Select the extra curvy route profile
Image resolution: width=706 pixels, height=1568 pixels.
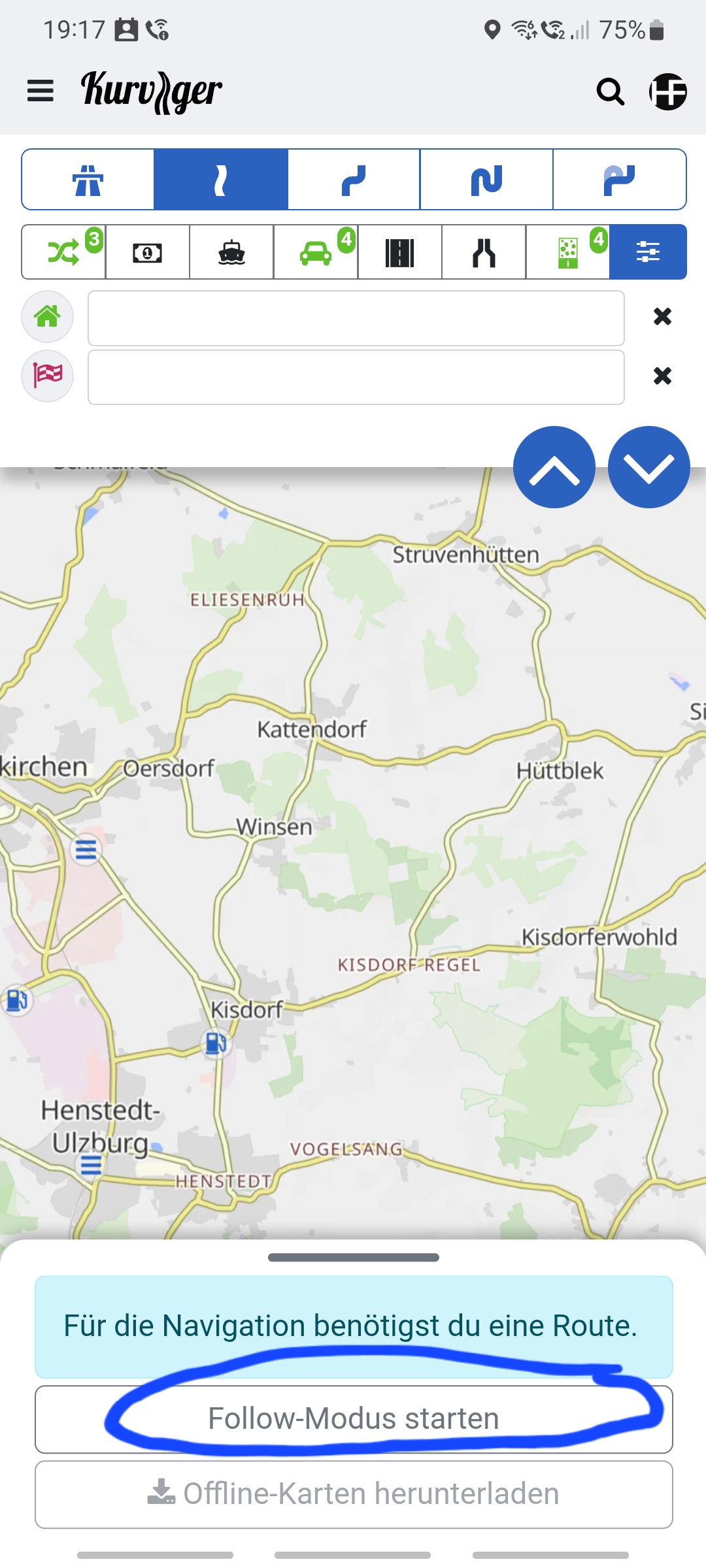pos(486,180)
